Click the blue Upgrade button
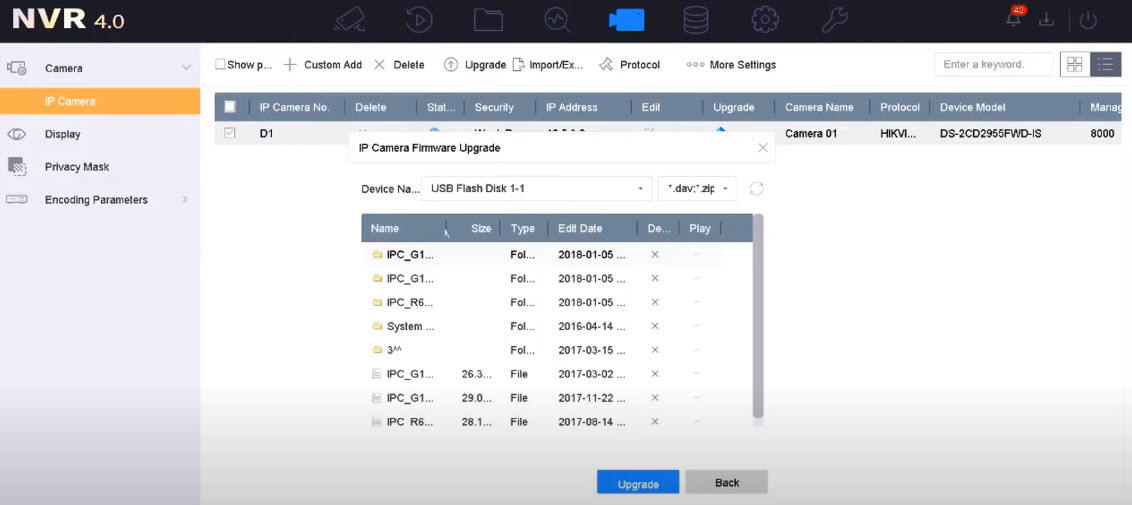The height and width of the screenshot is (505, 1132). coord(638,483)
